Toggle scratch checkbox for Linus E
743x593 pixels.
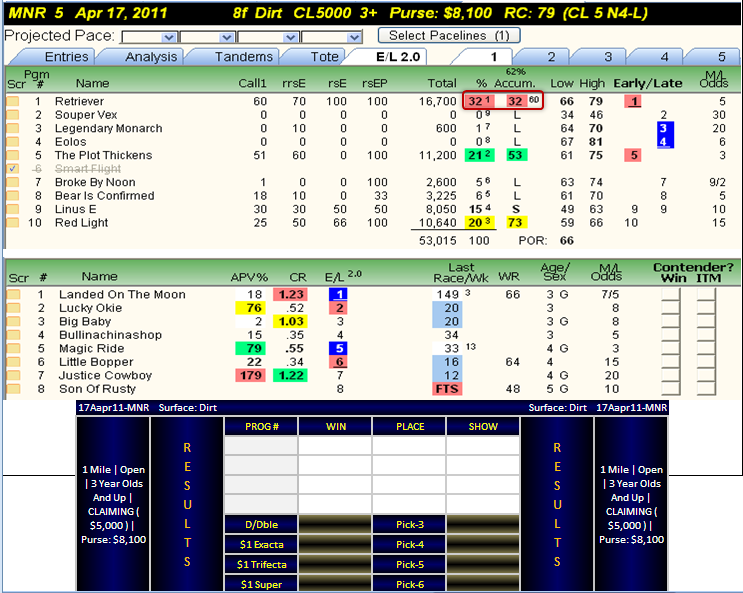tap(13, 209)
